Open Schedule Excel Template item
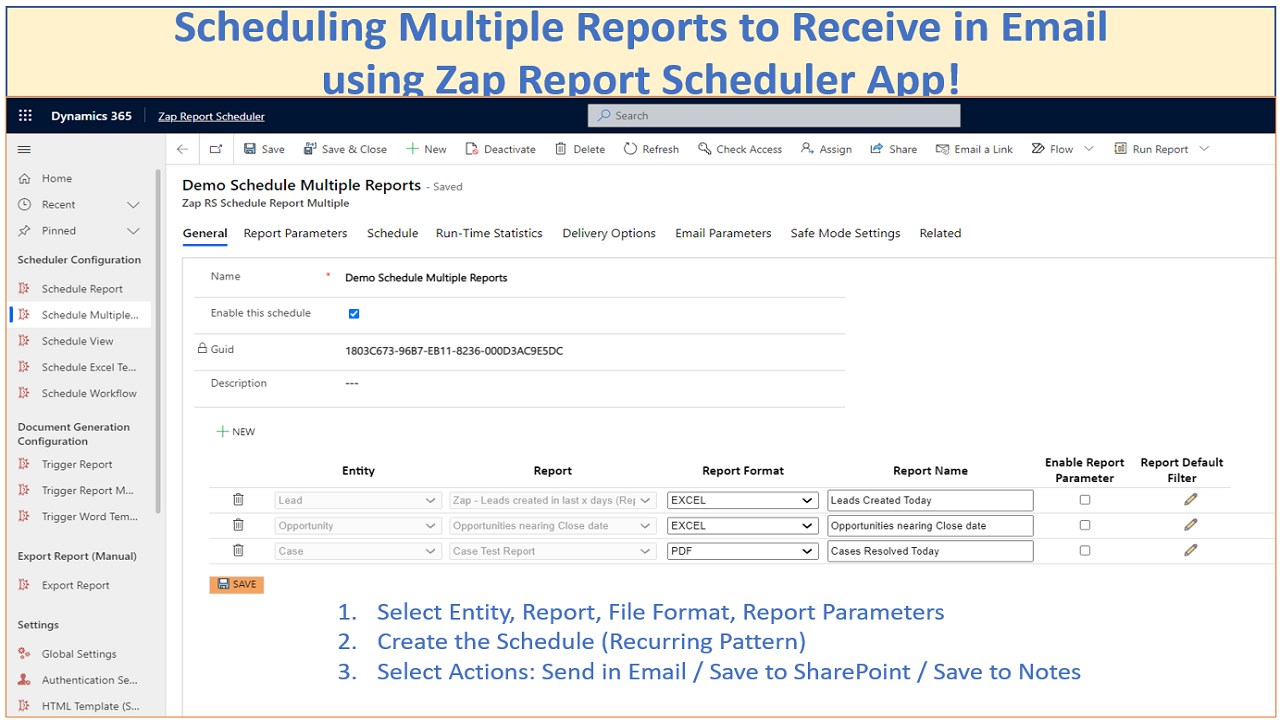 click(x=88, y=367)
